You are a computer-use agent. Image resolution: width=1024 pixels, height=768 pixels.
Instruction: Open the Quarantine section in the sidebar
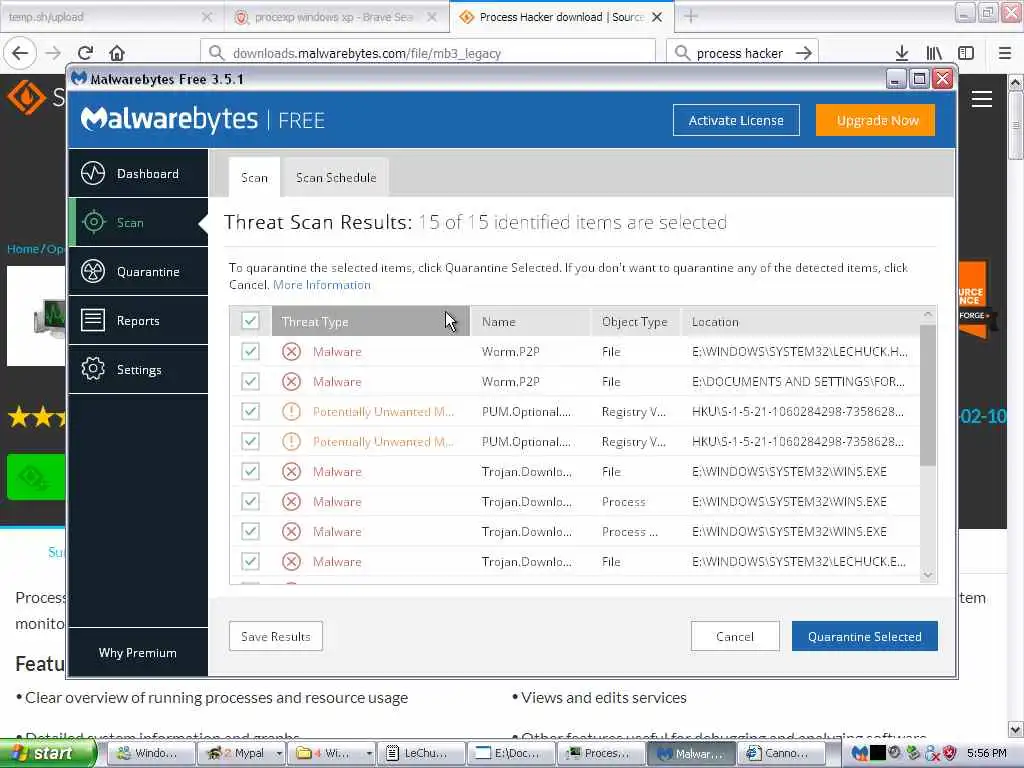click(x=138, y=272)
